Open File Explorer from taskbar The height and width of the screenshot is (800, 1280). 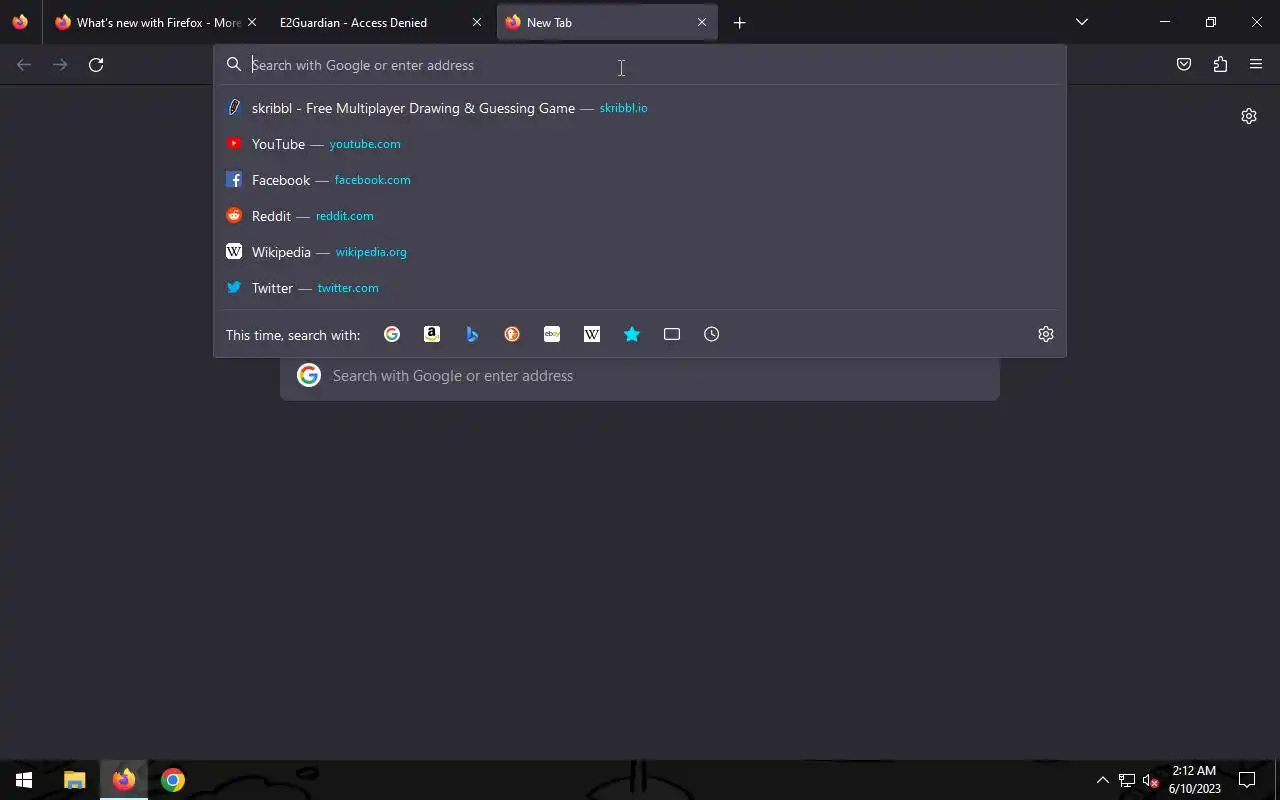pos(74,780)
